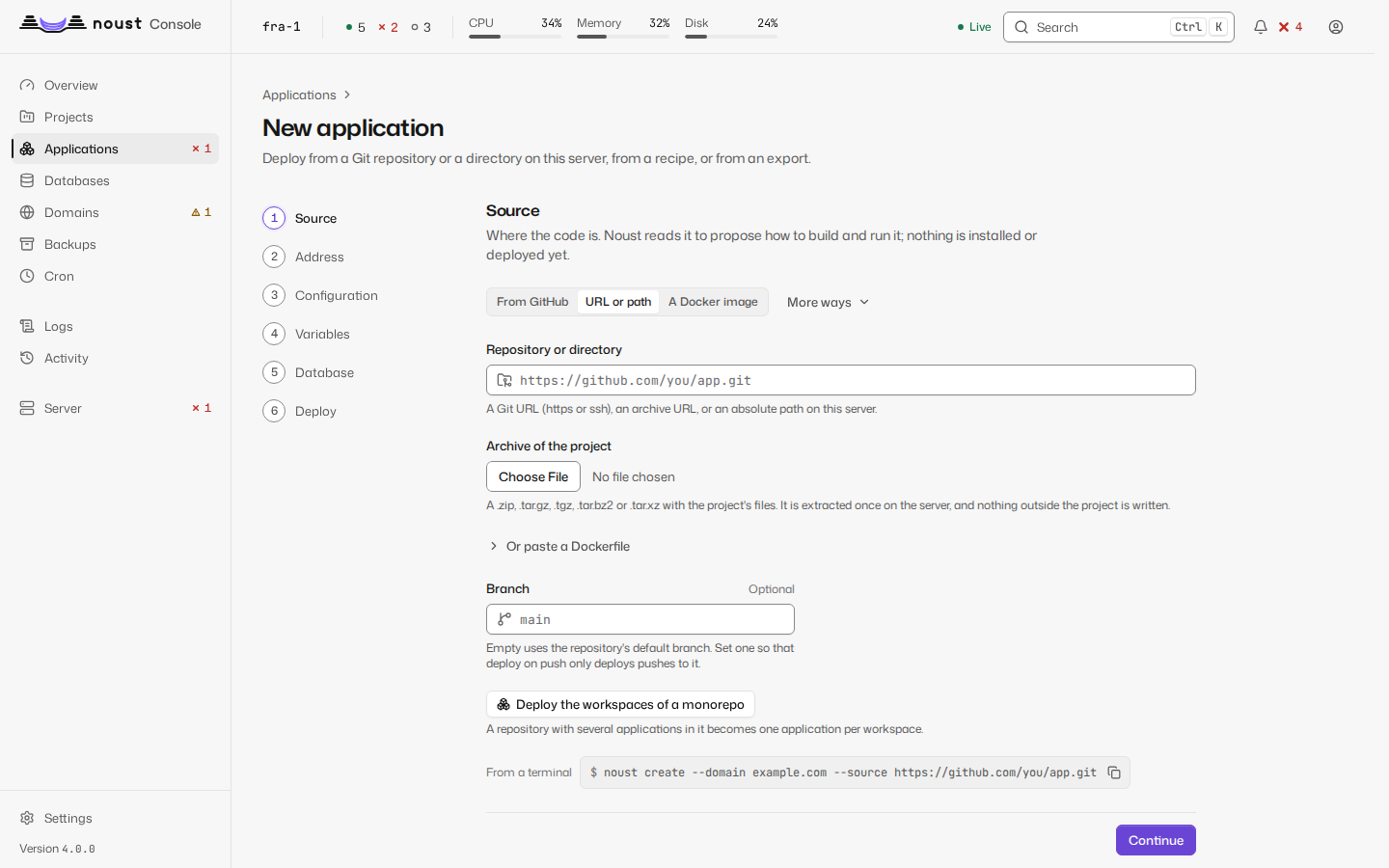This screenshot has width=1389, height=868.
Task: Select step 6 Deploy
Action: coord(300,411)
